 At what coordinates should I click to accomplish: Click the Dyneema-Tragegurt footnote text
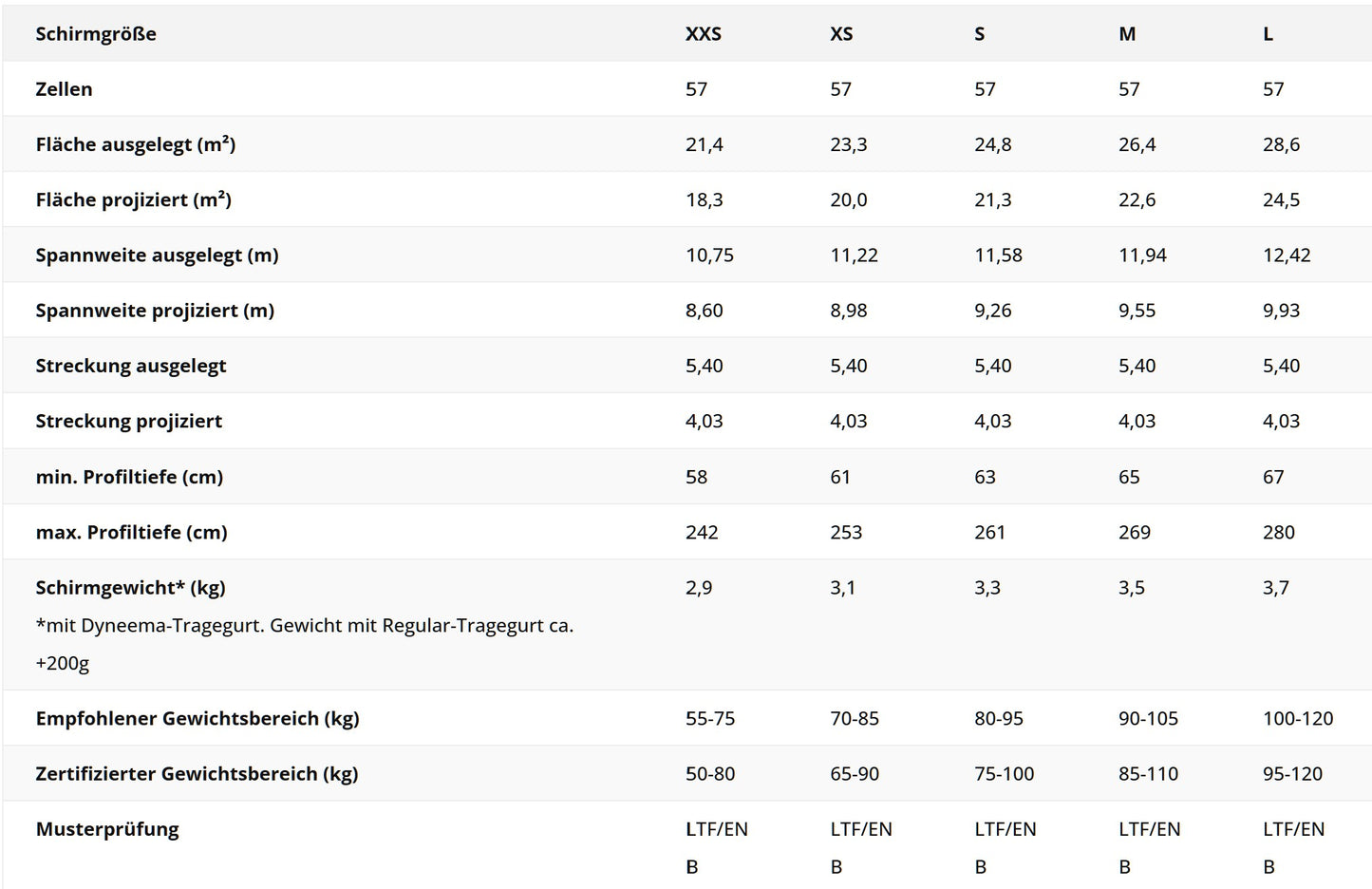click(x=305, y=644)
